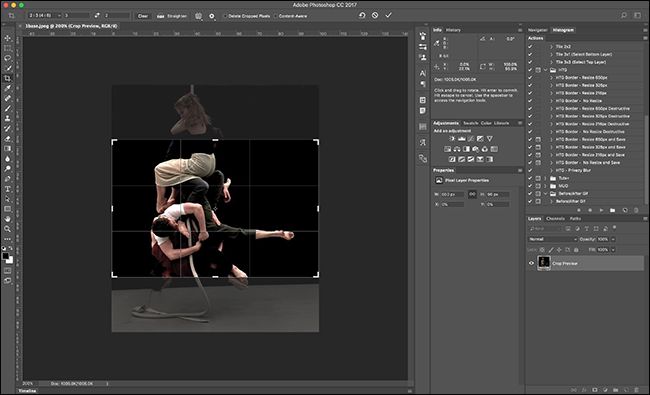Open the Timeline panel at the bottom

tap(27, 391)
